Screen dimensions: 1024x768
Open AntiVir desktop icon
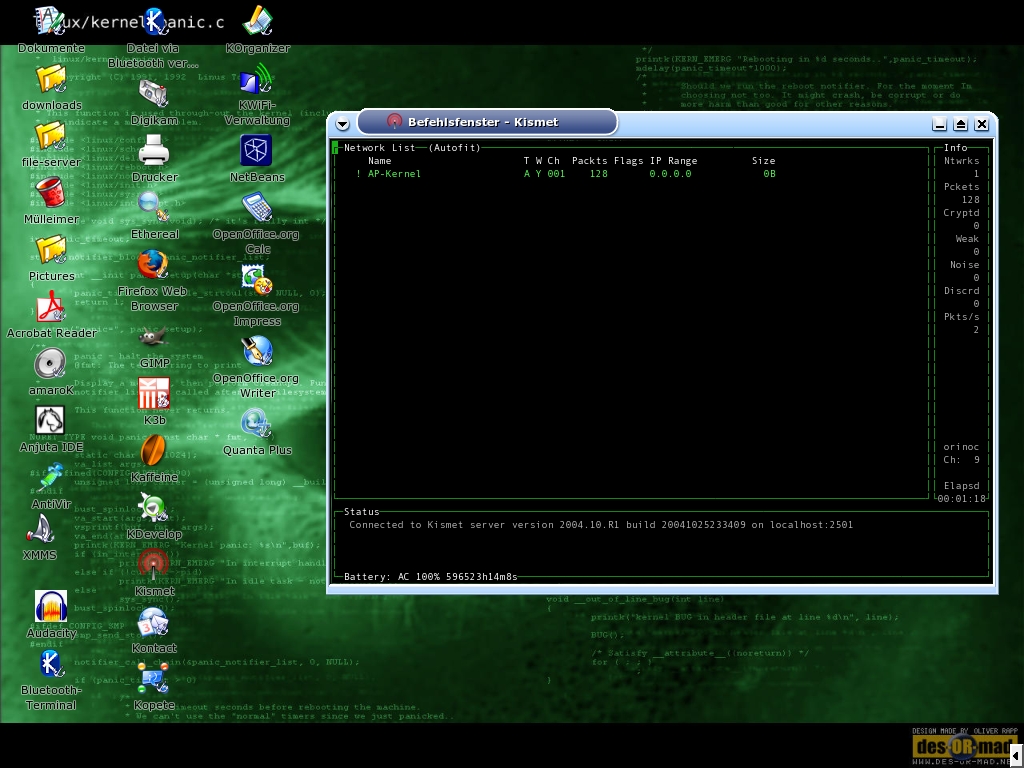51,477
